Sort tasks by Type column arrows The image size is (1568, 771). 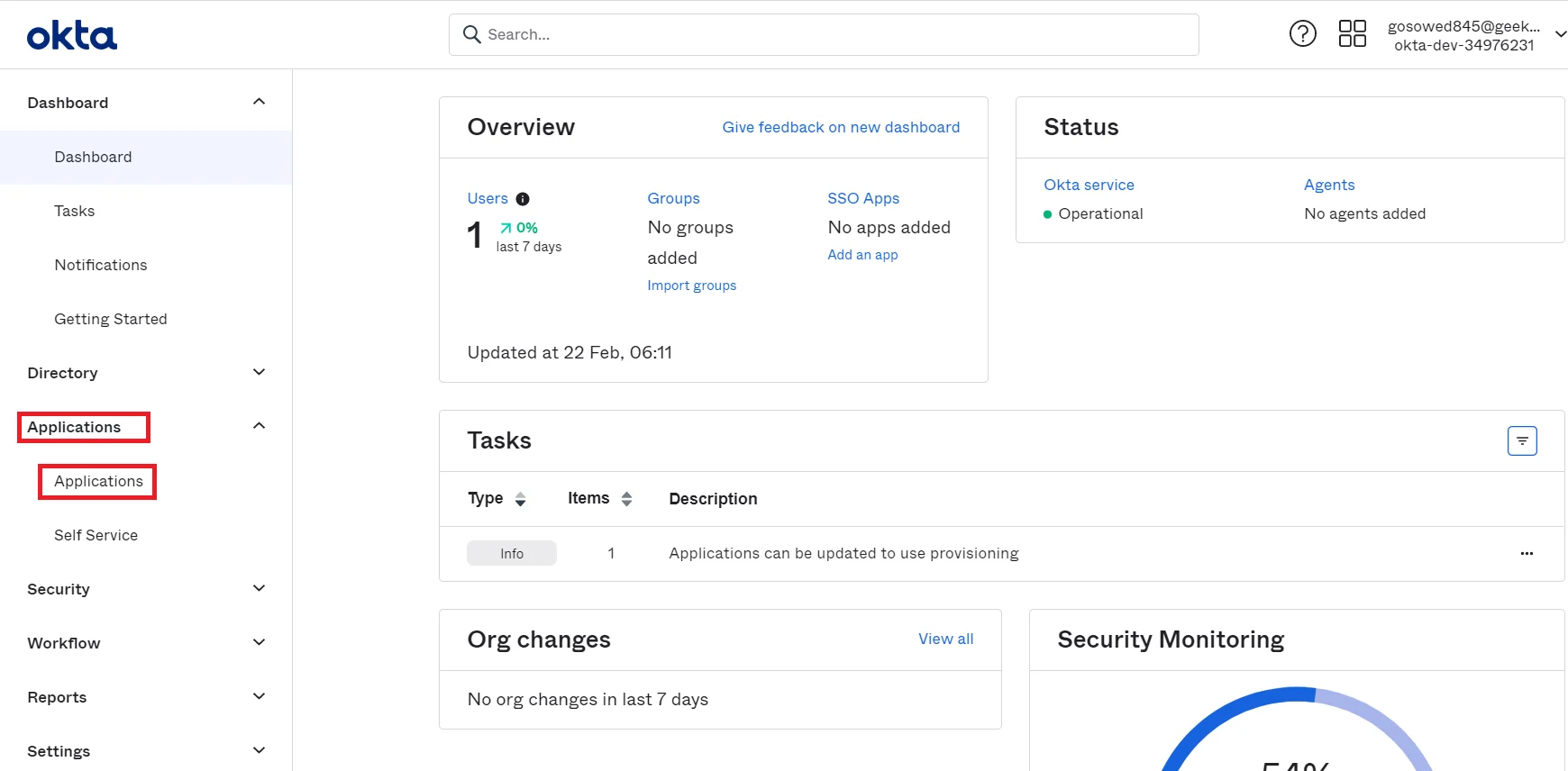point(520,499)
